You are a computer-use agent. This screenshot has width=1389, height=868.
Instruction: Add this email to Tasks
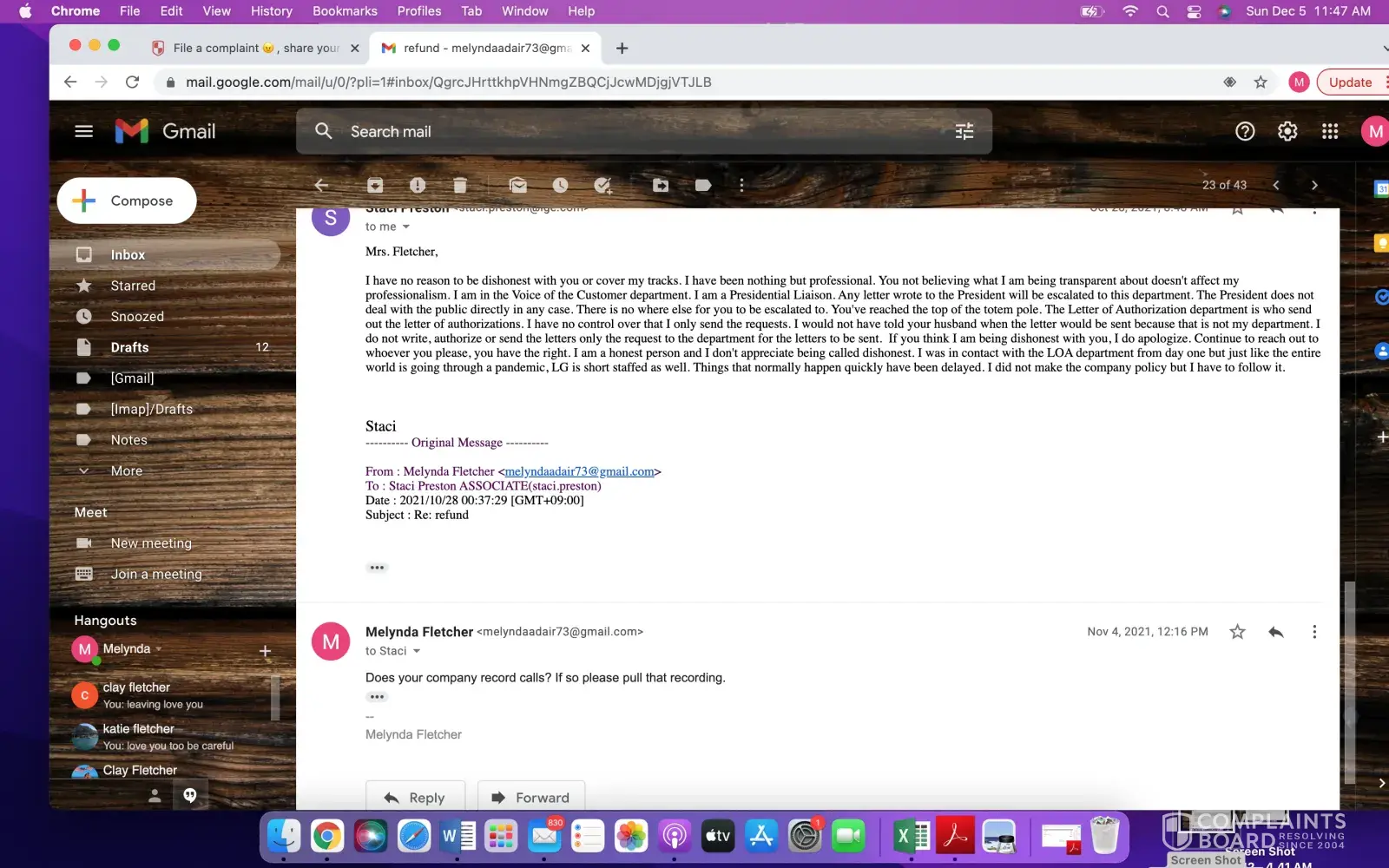pos(603,185)
